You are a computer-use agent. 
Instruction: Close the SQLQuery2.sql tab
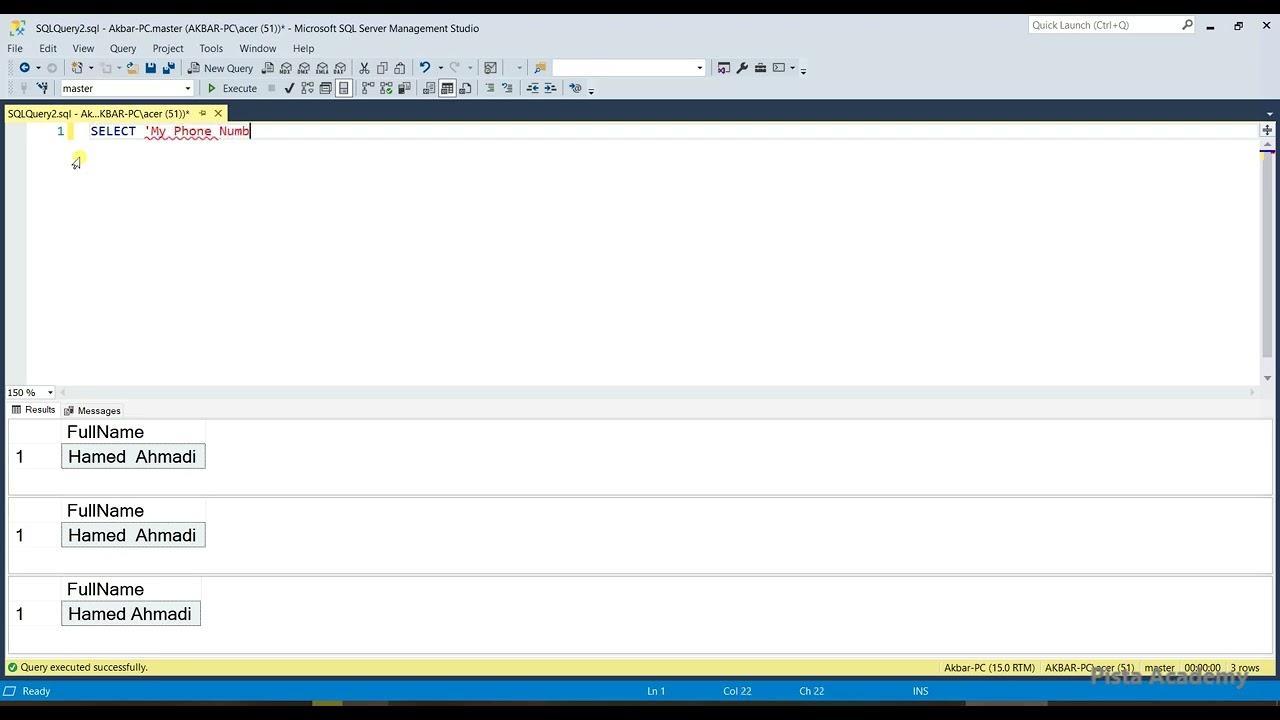point(218,114)
